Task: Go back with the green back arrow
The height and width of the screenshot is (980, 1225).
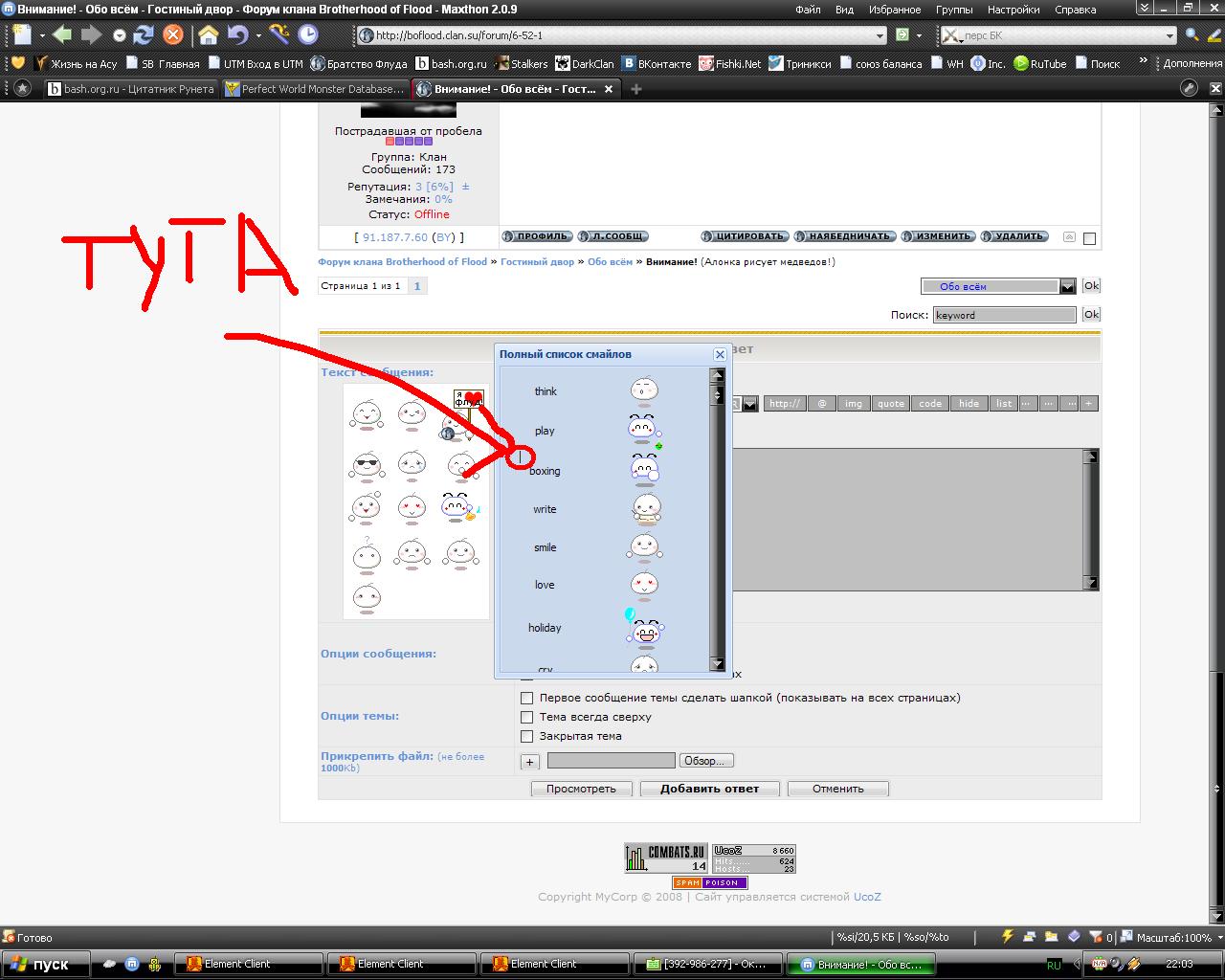Action: (62, 35)
